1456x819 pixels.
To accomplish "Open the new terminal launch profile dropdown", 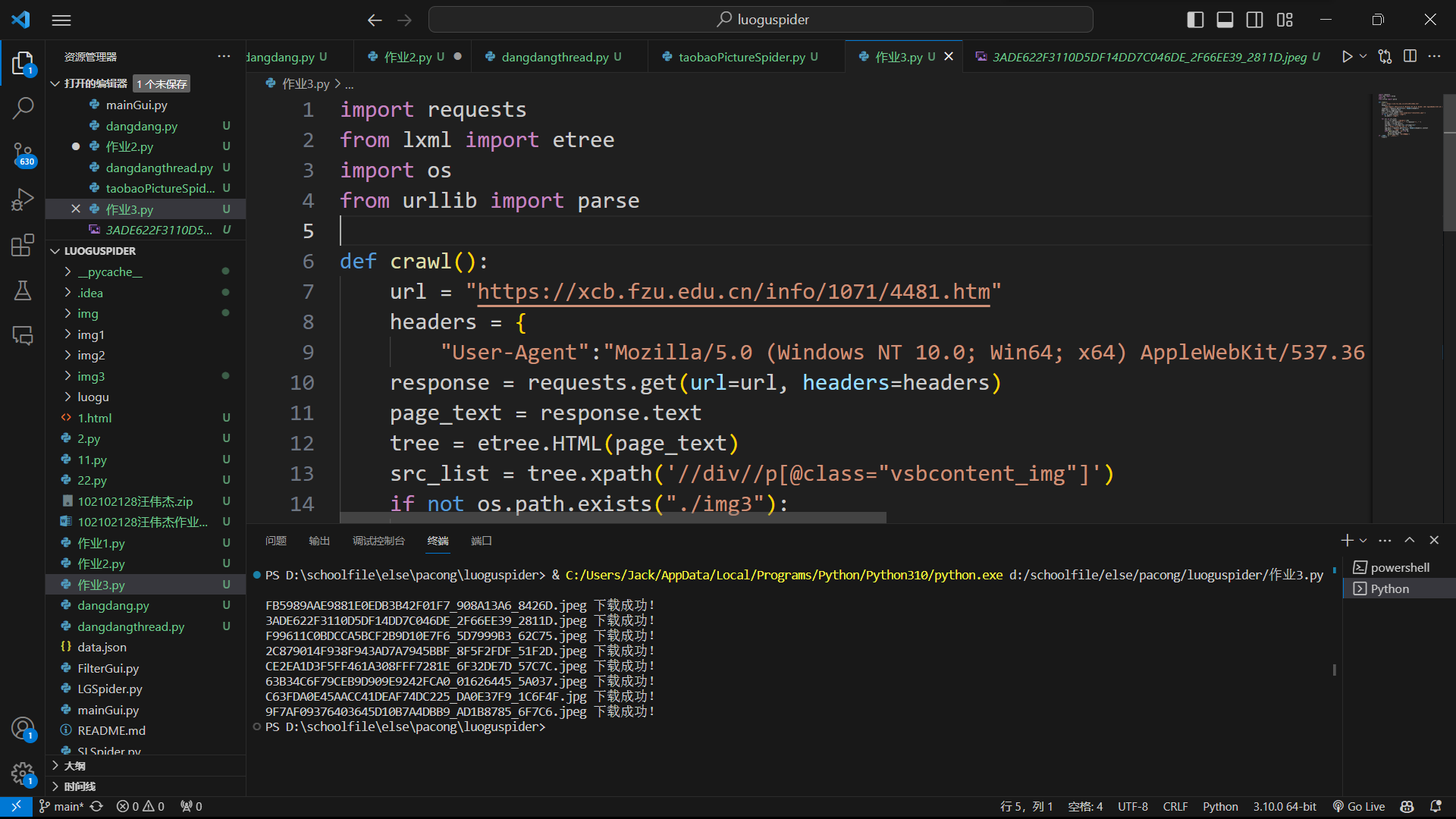I will pos(1363,541).
